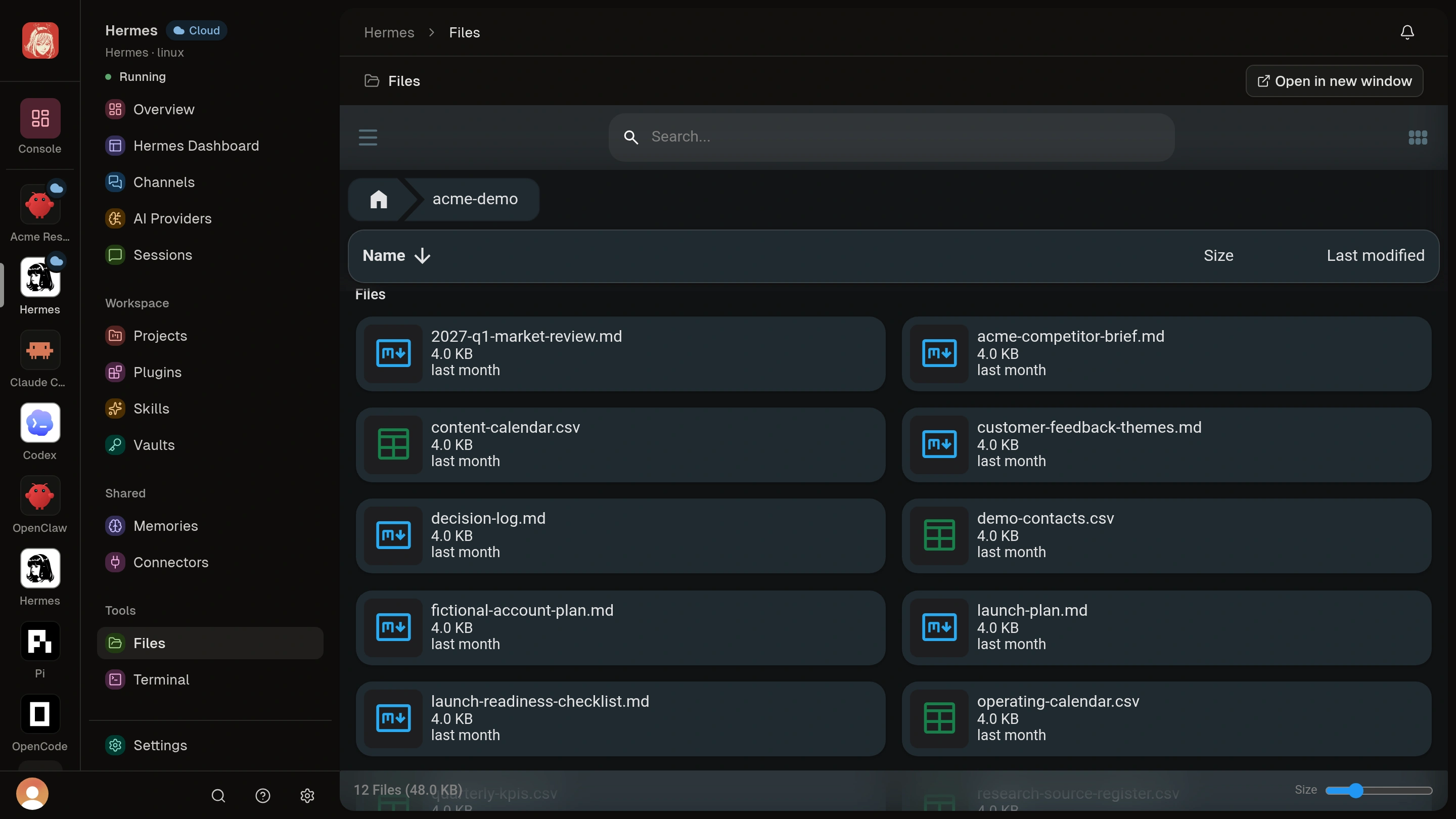Sort files by Size column
Image resolution: width=1456 pixels, height=819 pixels.
1218,255
